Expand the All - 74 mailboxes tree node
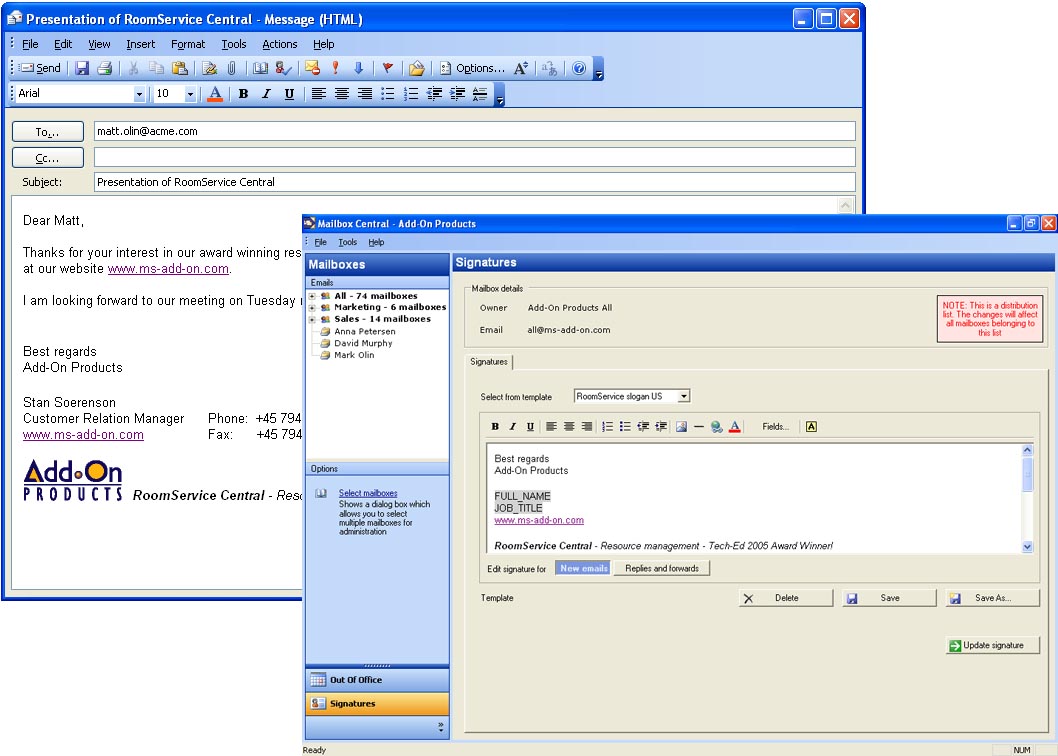This screenshot has height=756, width=1058. click(312, 296)
